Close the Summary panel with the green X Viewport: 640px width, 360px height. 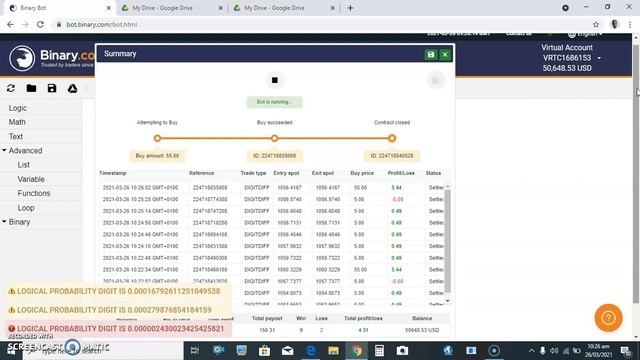tap(445, 54)
